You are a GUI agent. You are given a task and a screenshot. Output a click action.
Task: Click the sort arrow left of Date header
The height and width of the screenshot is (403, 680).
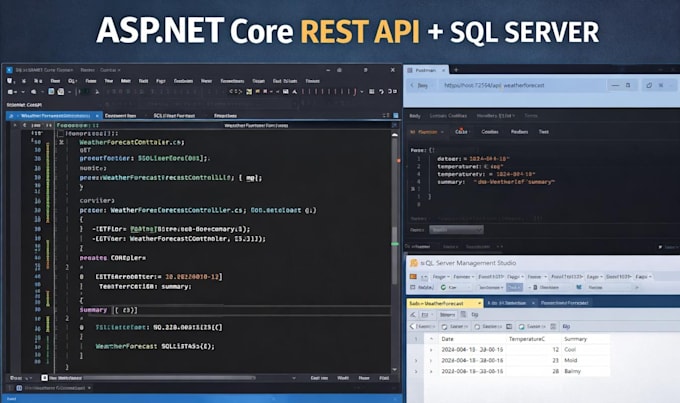pos(431,338)
